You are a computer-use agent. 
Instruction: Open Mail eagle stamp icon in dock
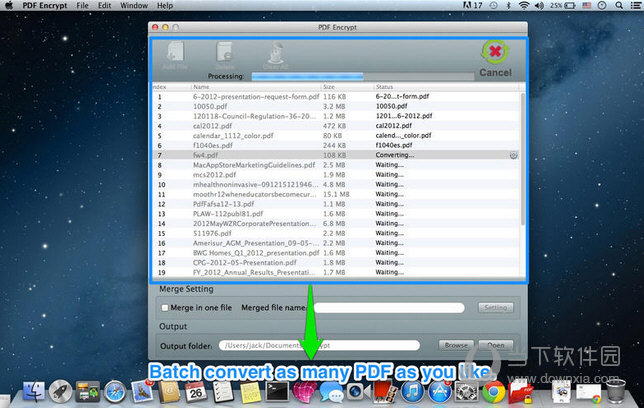(142, 391)
